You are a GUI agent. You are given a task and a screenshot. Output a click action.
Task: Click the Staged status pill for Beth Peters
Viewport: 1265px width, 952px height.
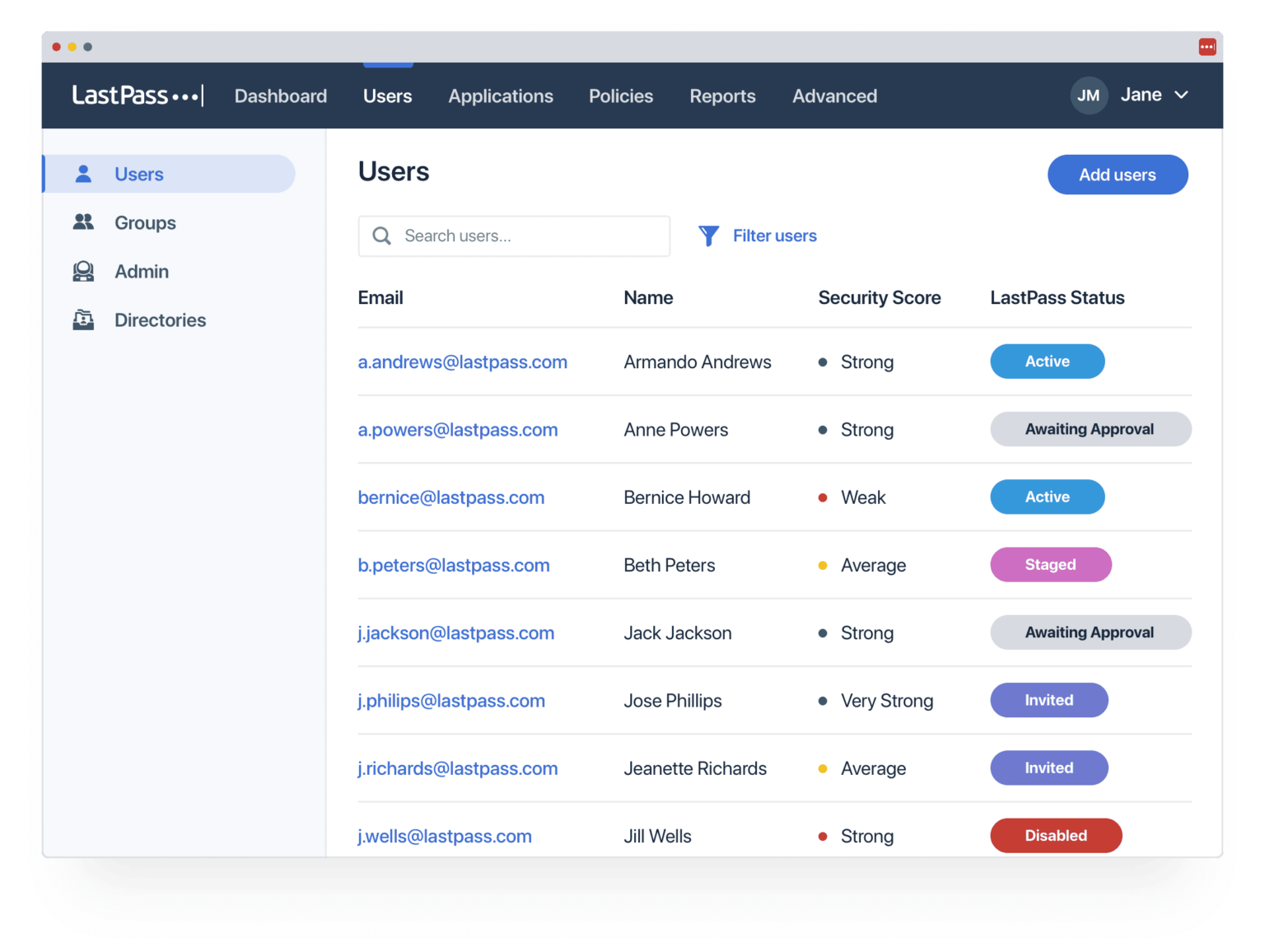[1050, 564]
